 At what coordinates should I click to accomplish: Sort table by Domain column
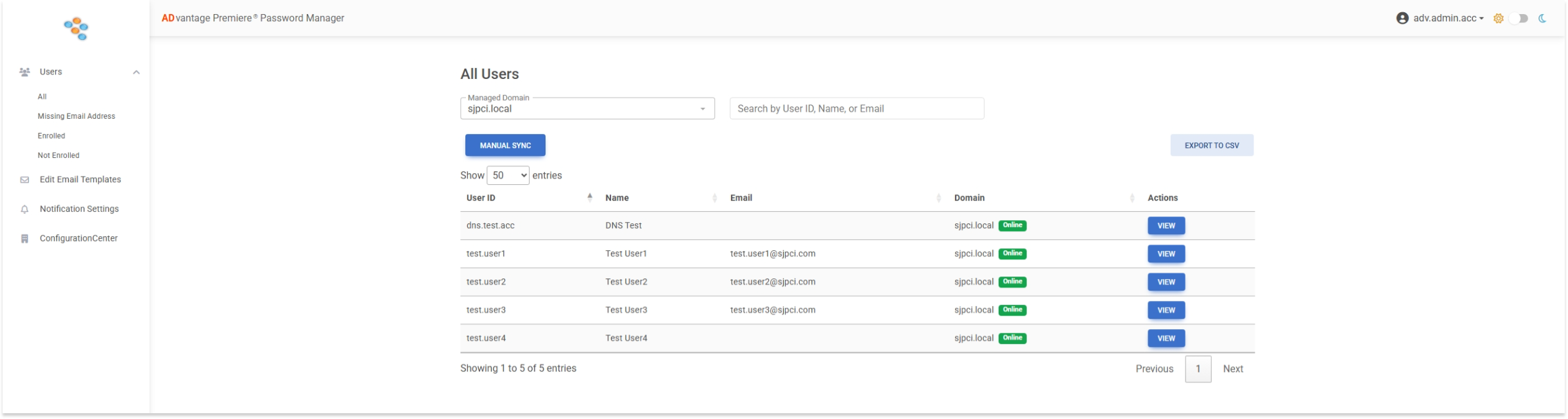point(1044,198)
